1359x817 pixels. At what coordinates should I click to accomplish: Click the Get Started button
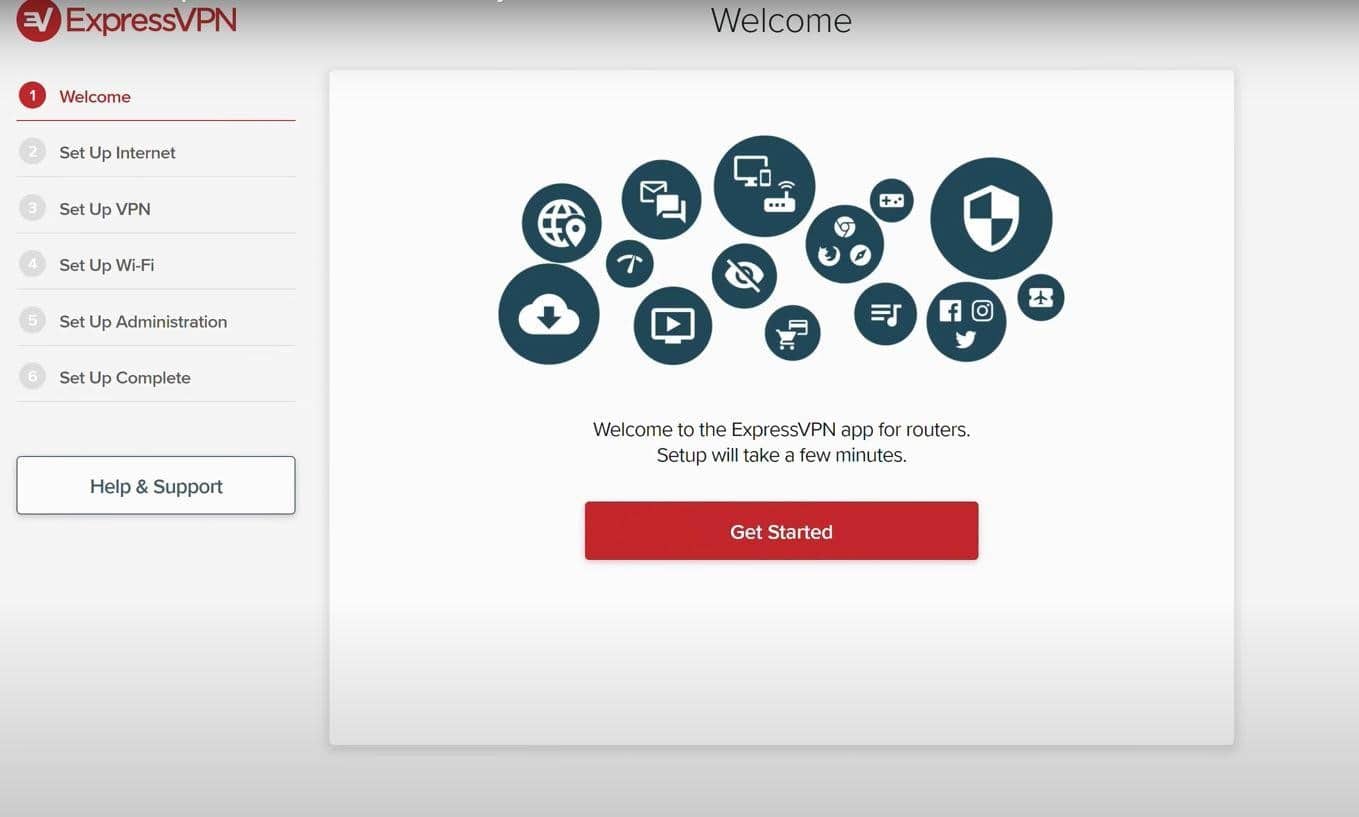coord(781,531)
